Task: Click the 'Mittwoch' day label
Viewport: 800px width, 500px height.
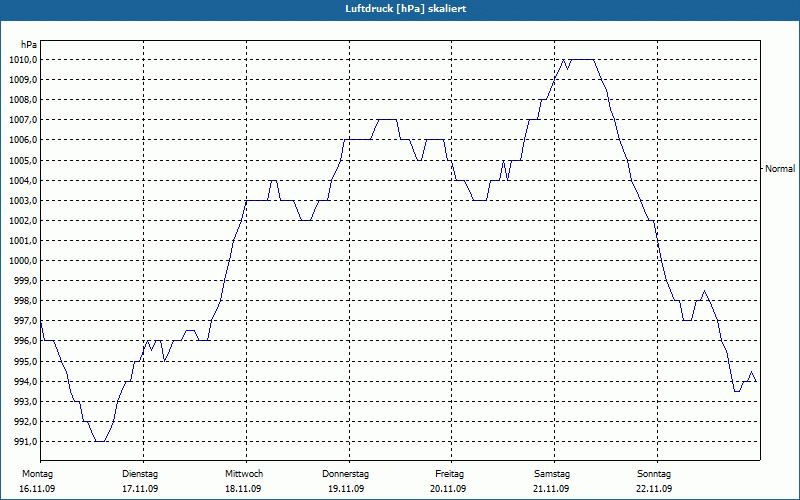Action: pos(244,474)
